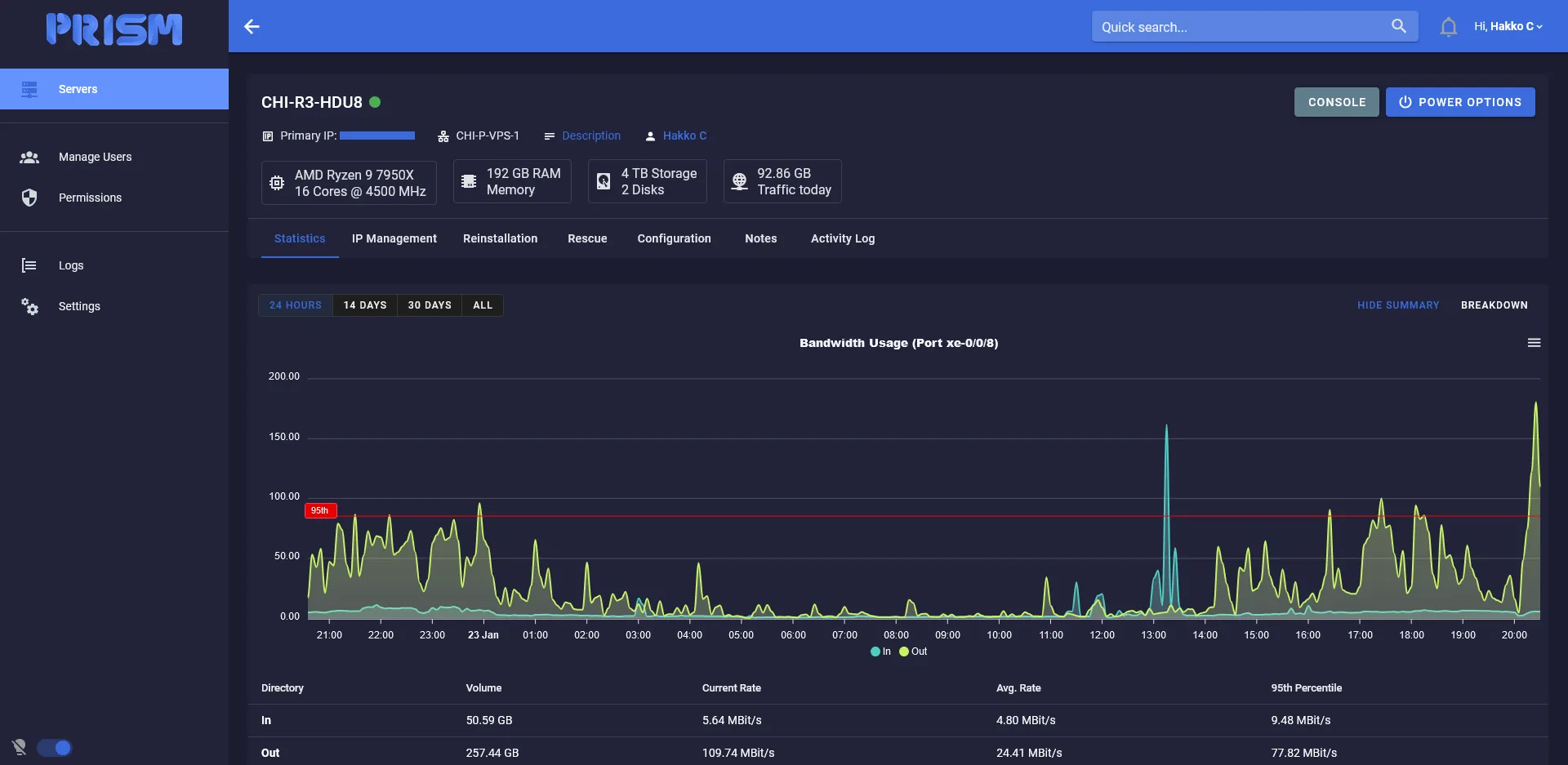Click the Settings gears icon
Screen dimensions: 1568x765
point(29,306)
